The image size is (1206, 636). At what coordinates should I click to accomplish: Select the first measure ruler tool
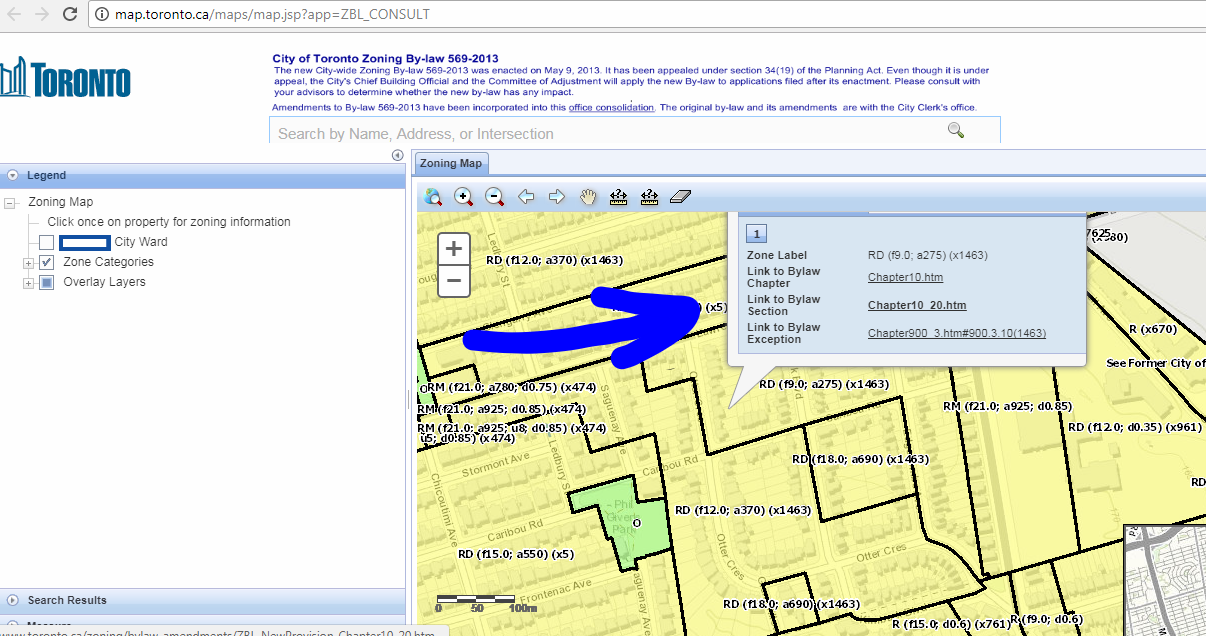pyautogui.click(x=618, y=197)
